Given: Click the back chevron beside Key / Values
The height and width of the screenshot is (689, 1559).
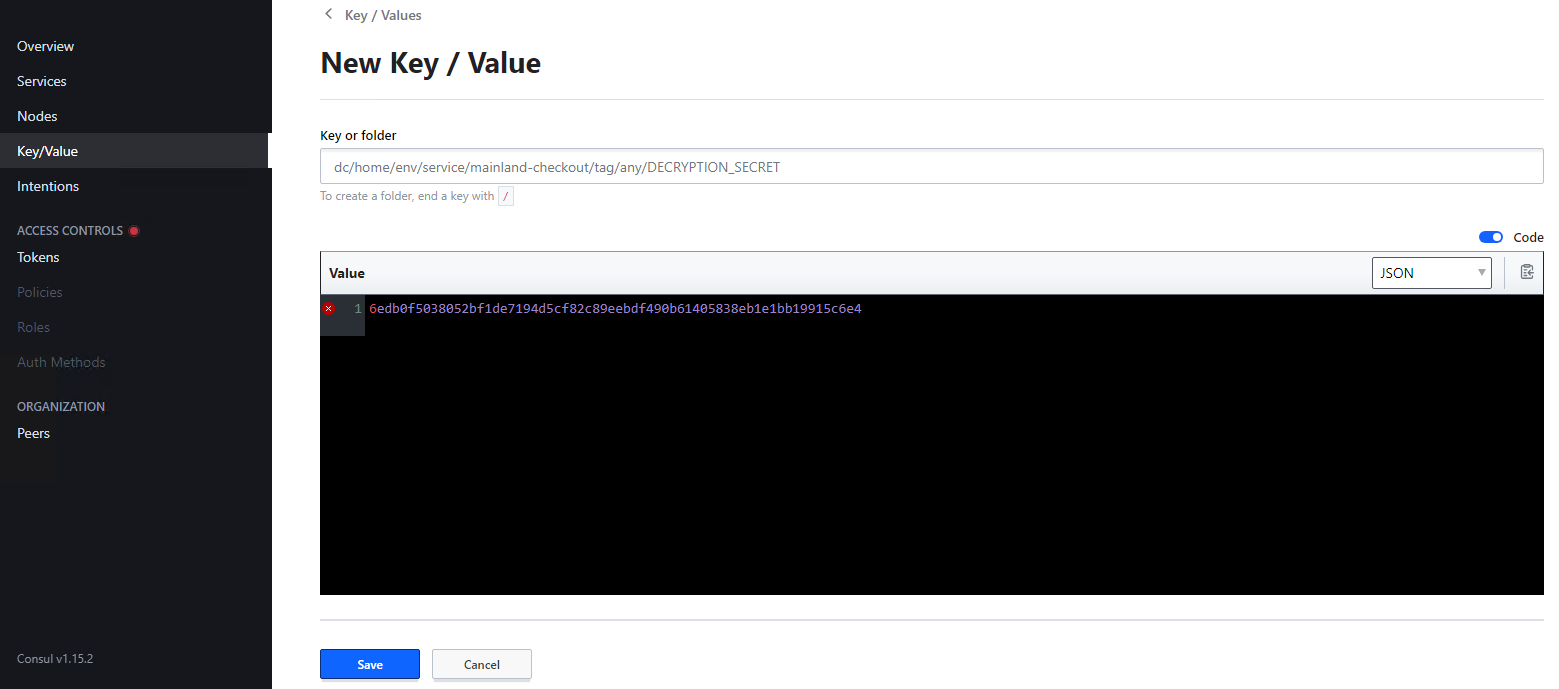Looking at the screenshot, I should pos(328,14).
